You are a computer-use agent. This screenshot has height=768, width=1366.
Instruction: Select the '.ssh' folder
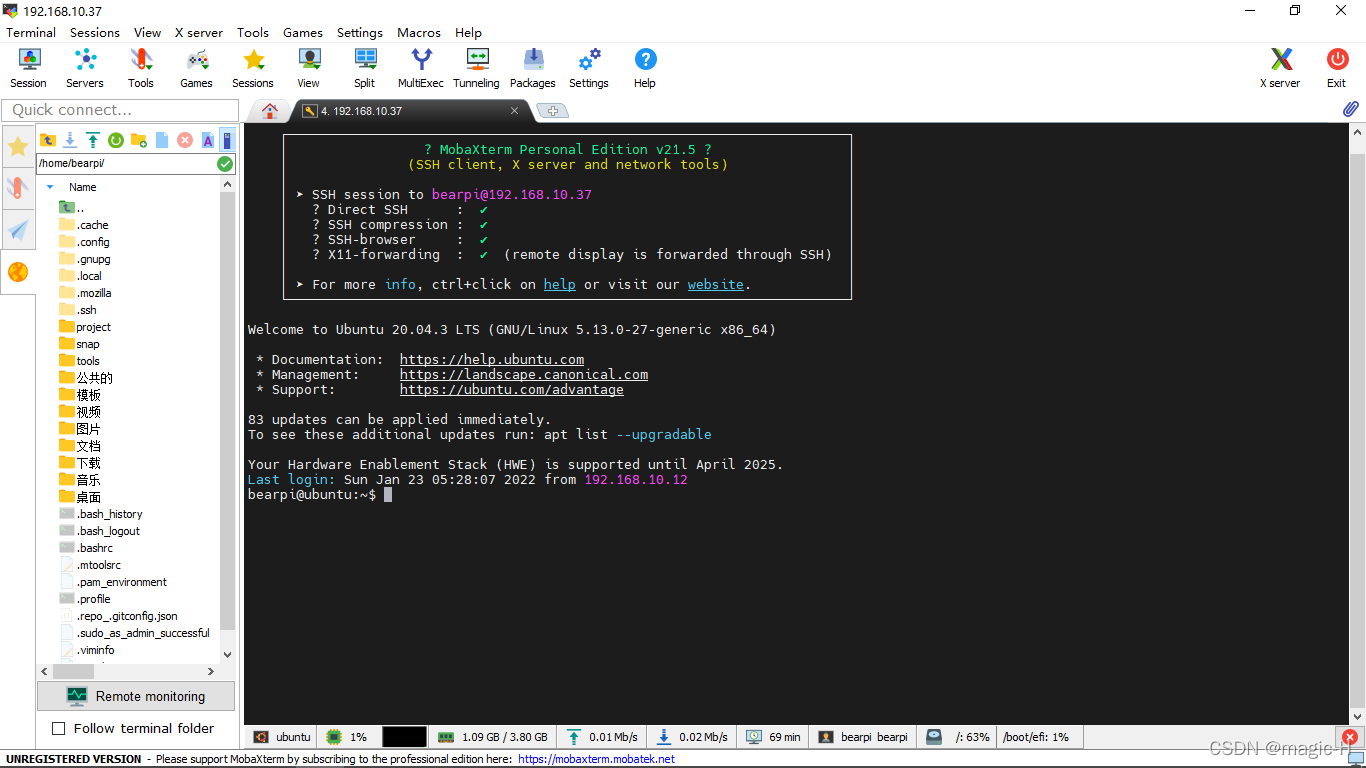coord(87,310)
